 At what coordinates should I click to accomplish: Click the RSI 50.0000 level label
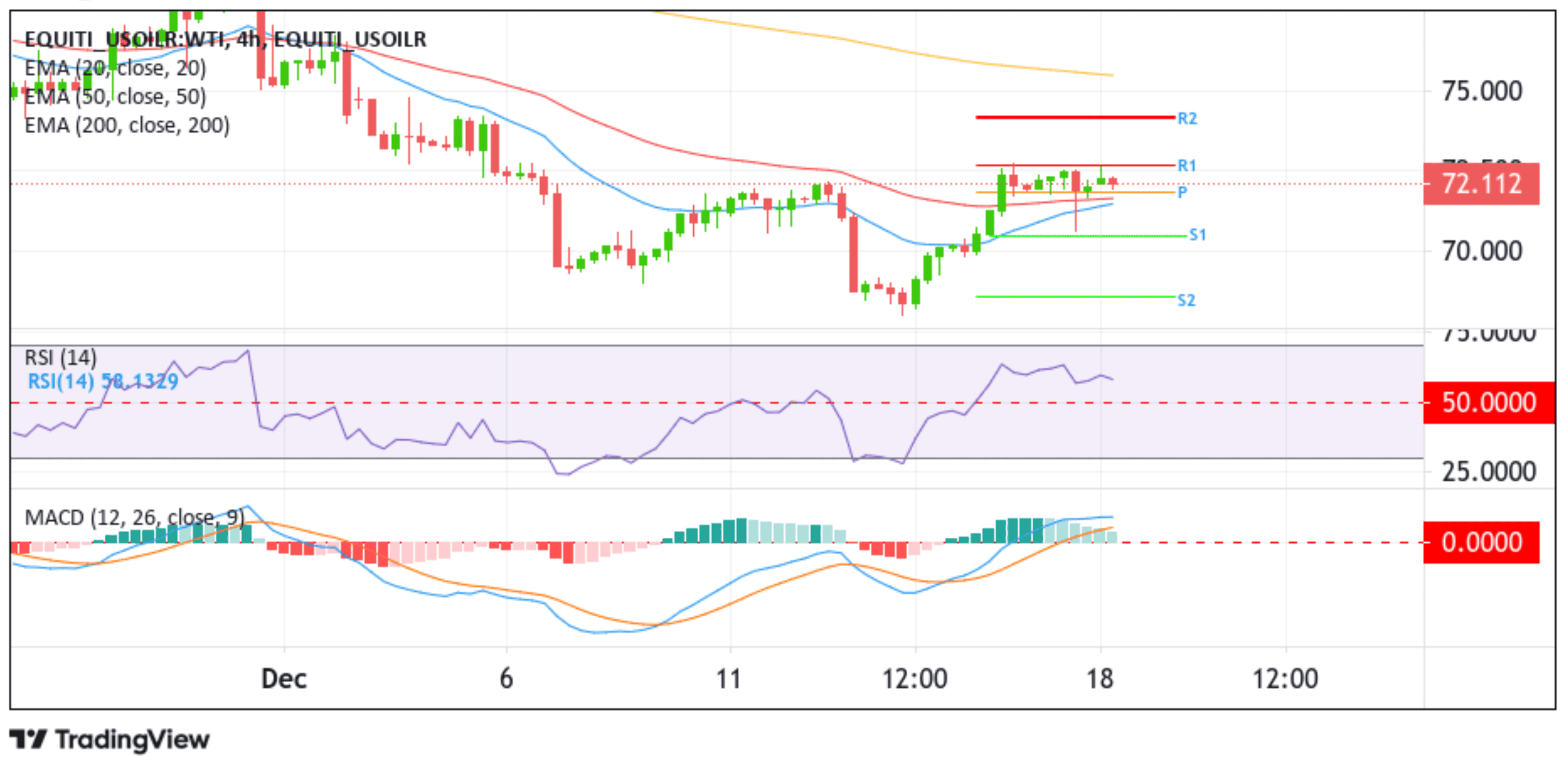click(x=1488, y=402)
